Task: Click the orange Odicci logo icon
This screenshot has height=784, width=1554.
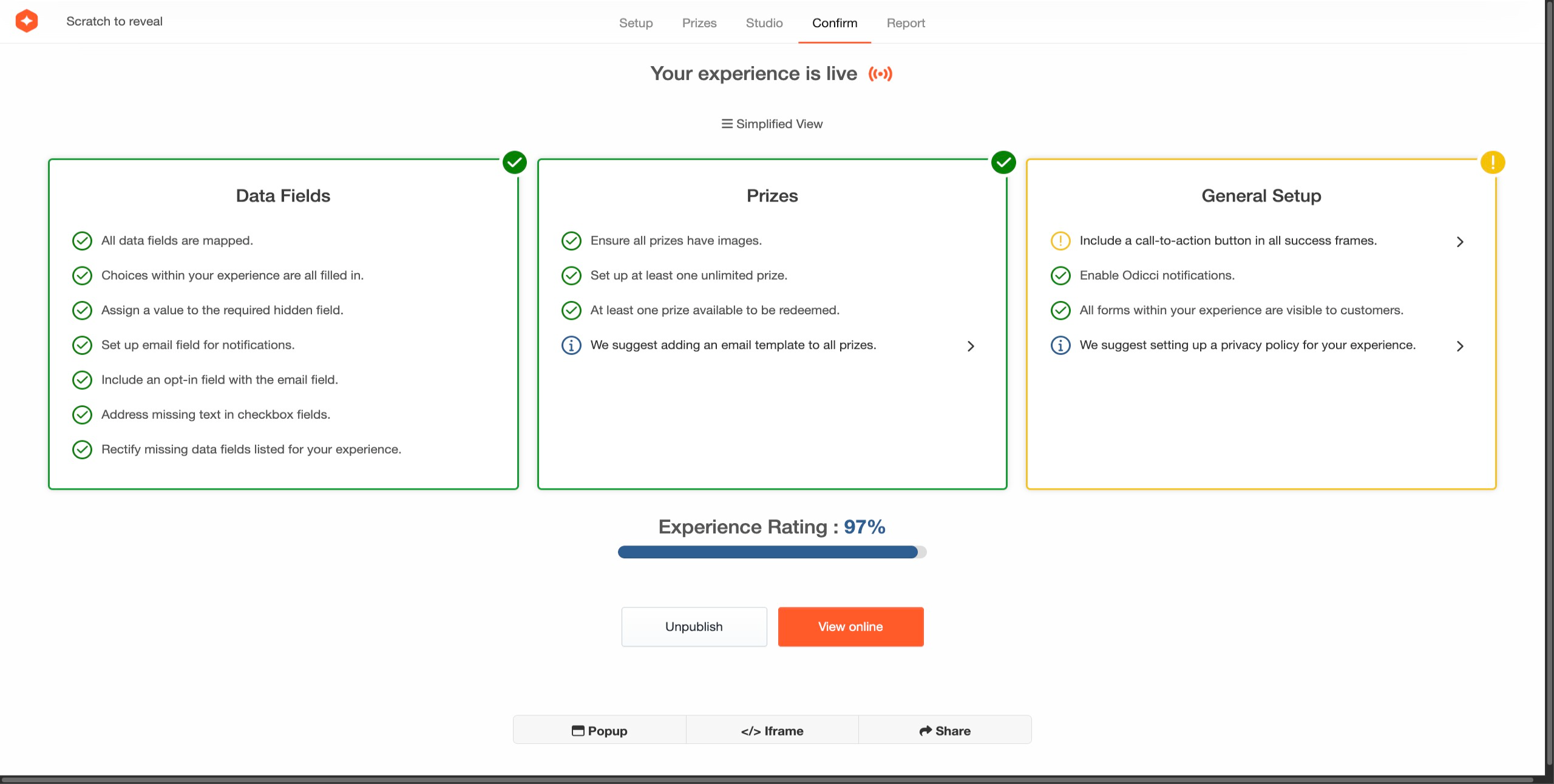Action: point(27,21)
